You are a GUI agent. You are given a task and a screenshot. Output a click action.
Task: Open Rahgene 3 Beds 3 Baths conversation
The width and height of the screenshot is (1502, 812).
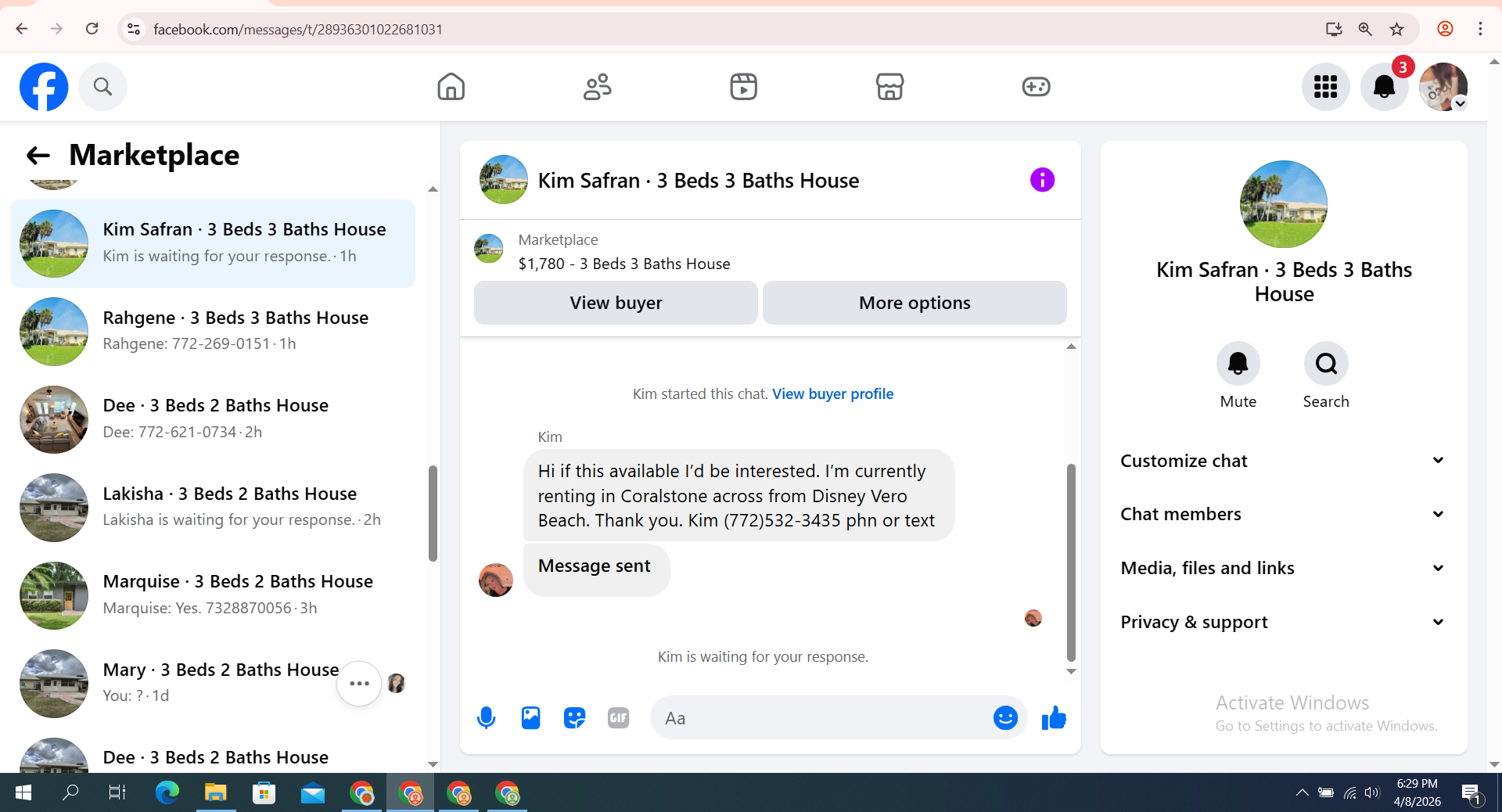coord(213,331)
